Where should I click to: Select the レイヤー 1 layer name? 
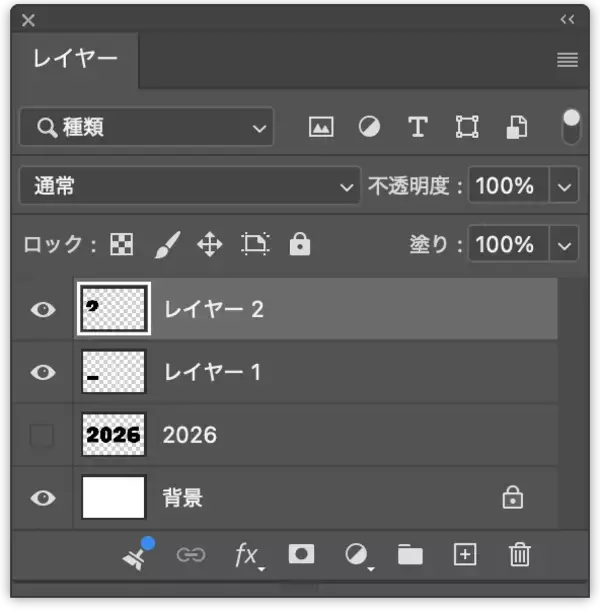(212, 372)
